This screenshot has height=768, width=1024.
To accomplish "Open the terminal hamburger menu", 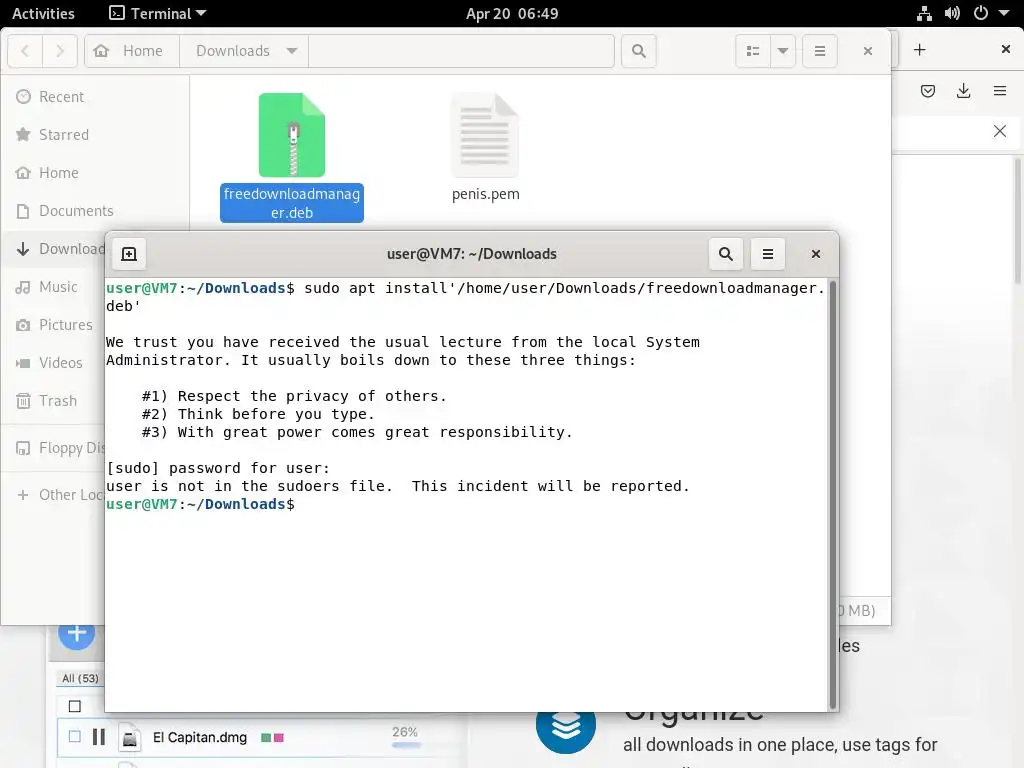I will (768, 254).
